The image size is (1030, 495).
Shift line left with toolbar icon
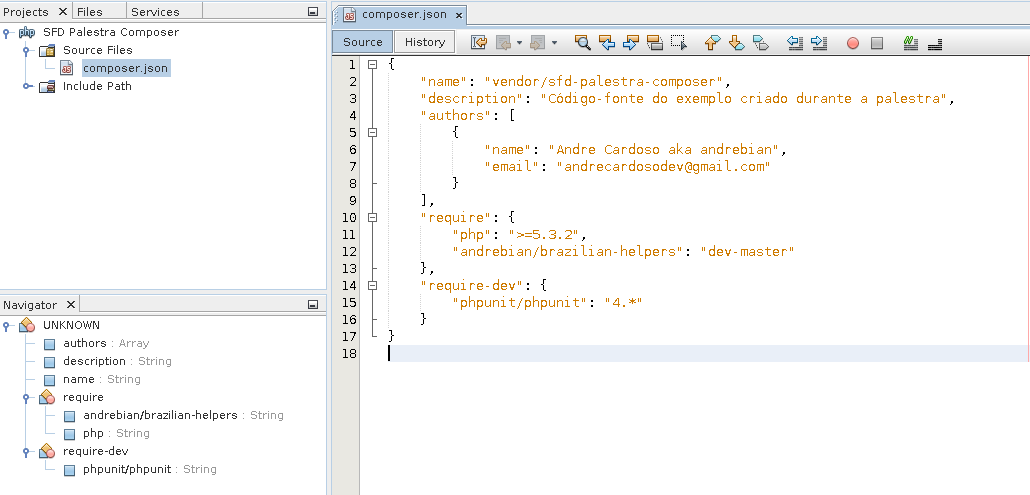pyautogui.click(x=795, y=43)
